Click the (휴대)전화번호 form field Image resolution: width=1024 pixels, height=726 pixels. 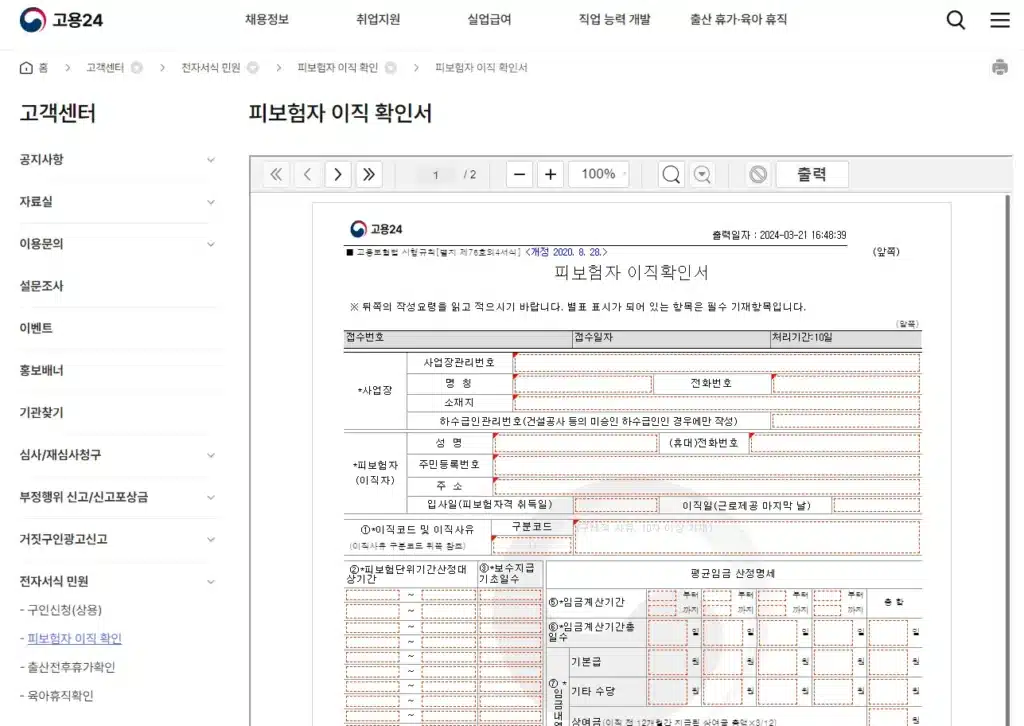click(835, 443)
